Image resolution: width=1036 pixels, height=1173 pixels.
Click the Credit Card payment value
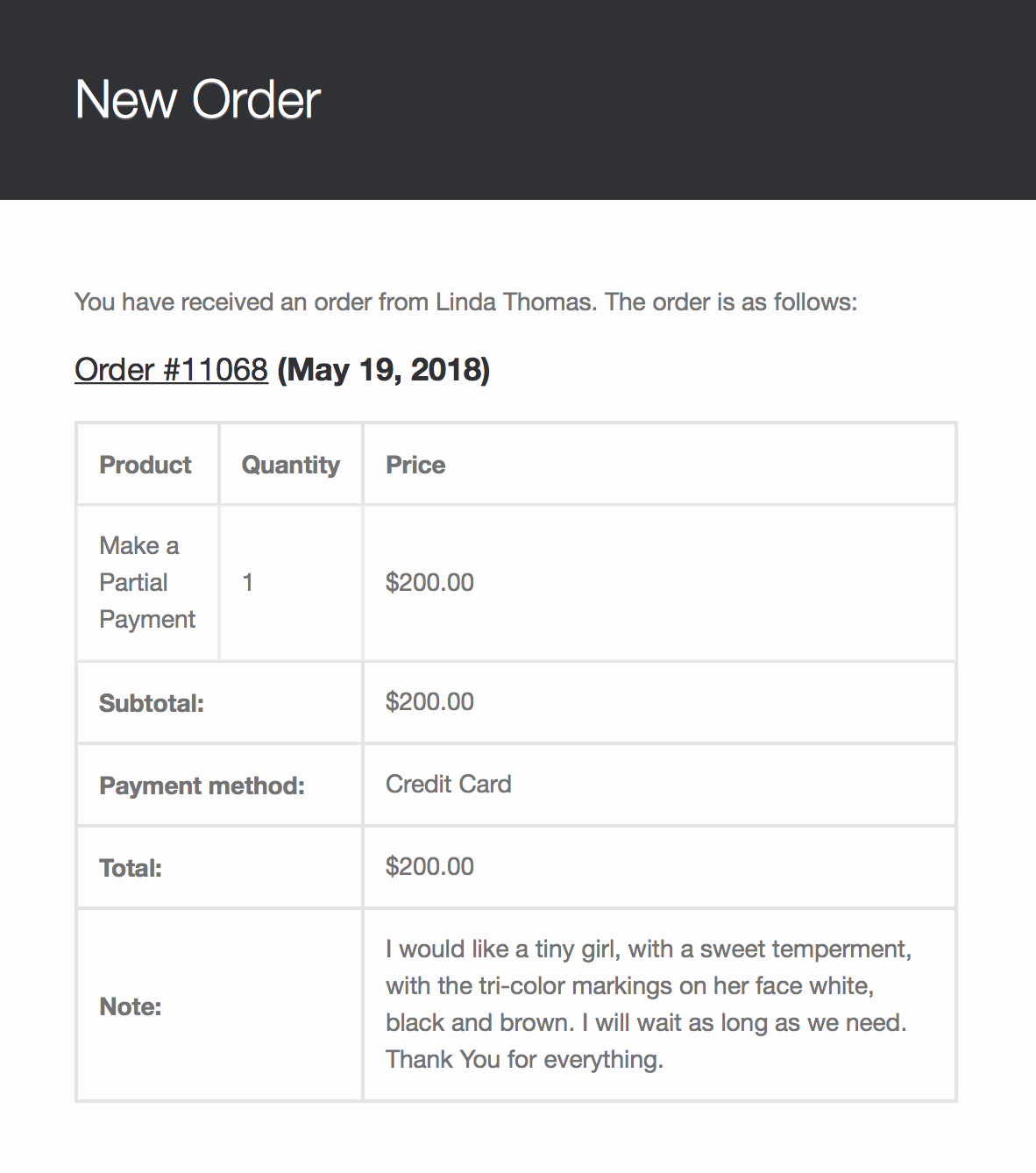(x=449, y=784)
